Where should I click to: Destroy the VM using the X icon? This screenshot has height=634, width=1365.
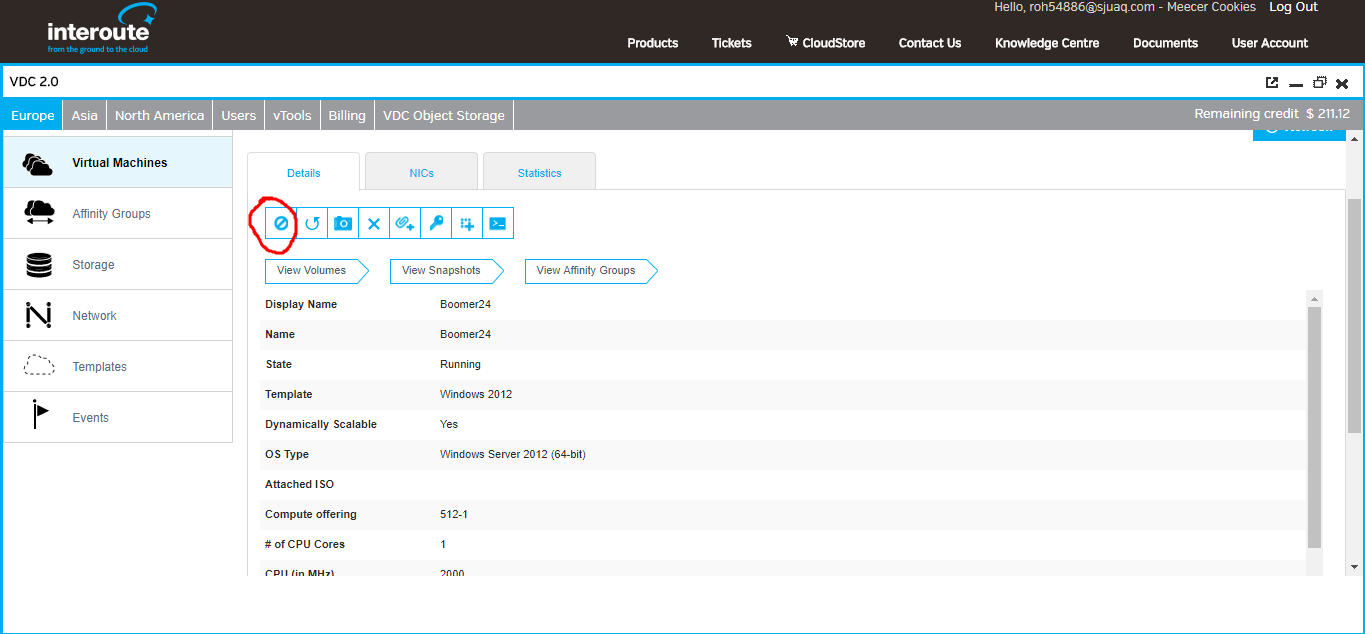click(x=374, y=224)
